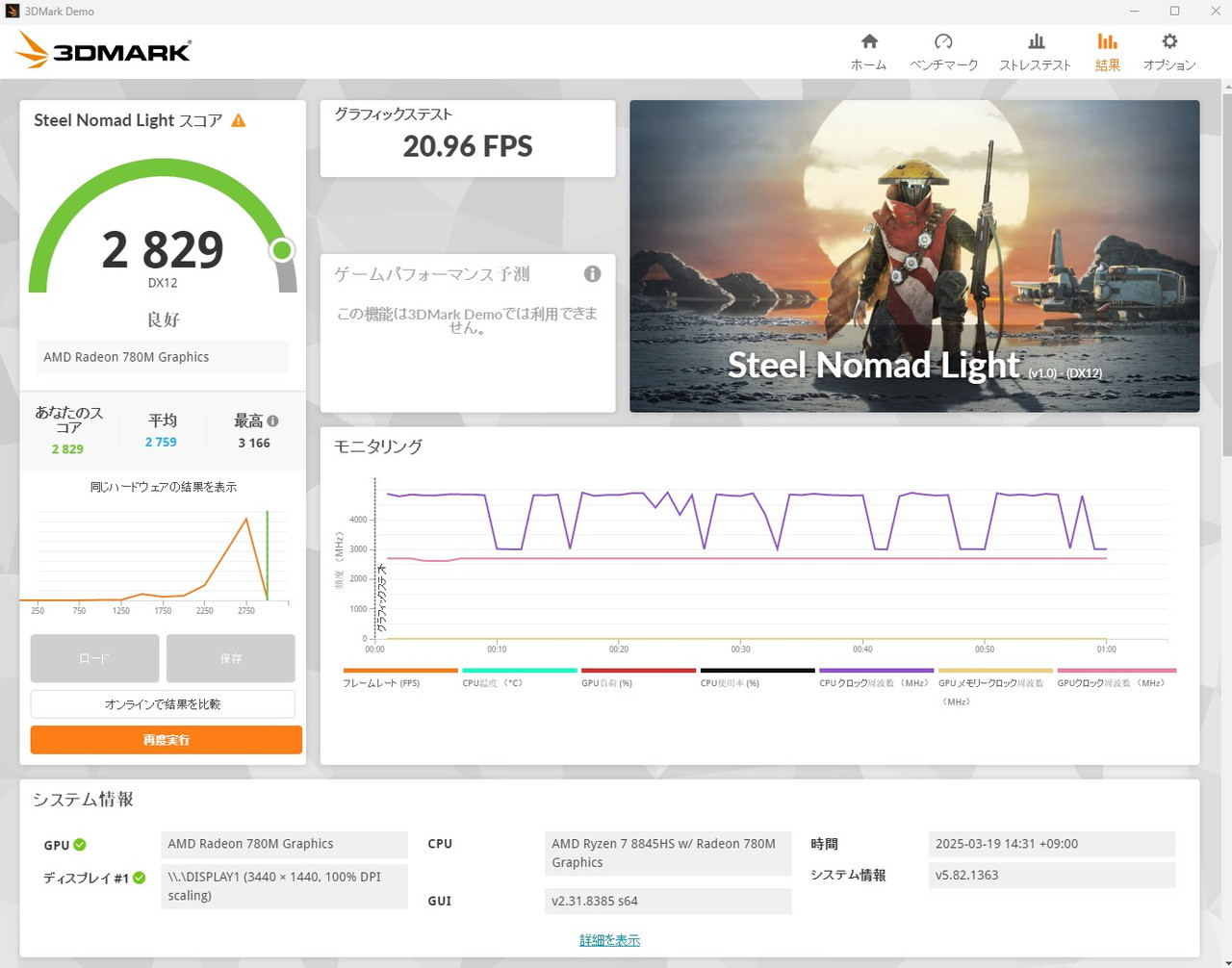Open the Options gear icon
1232x968 pixels.
pos(1168,41)
